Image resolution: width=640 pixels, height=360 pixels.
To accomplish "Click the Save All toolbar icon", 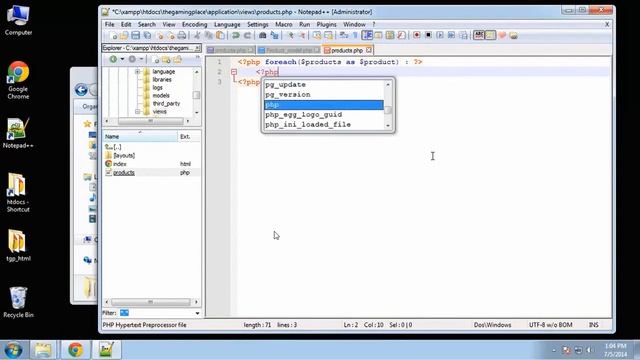I will point(147,36).
